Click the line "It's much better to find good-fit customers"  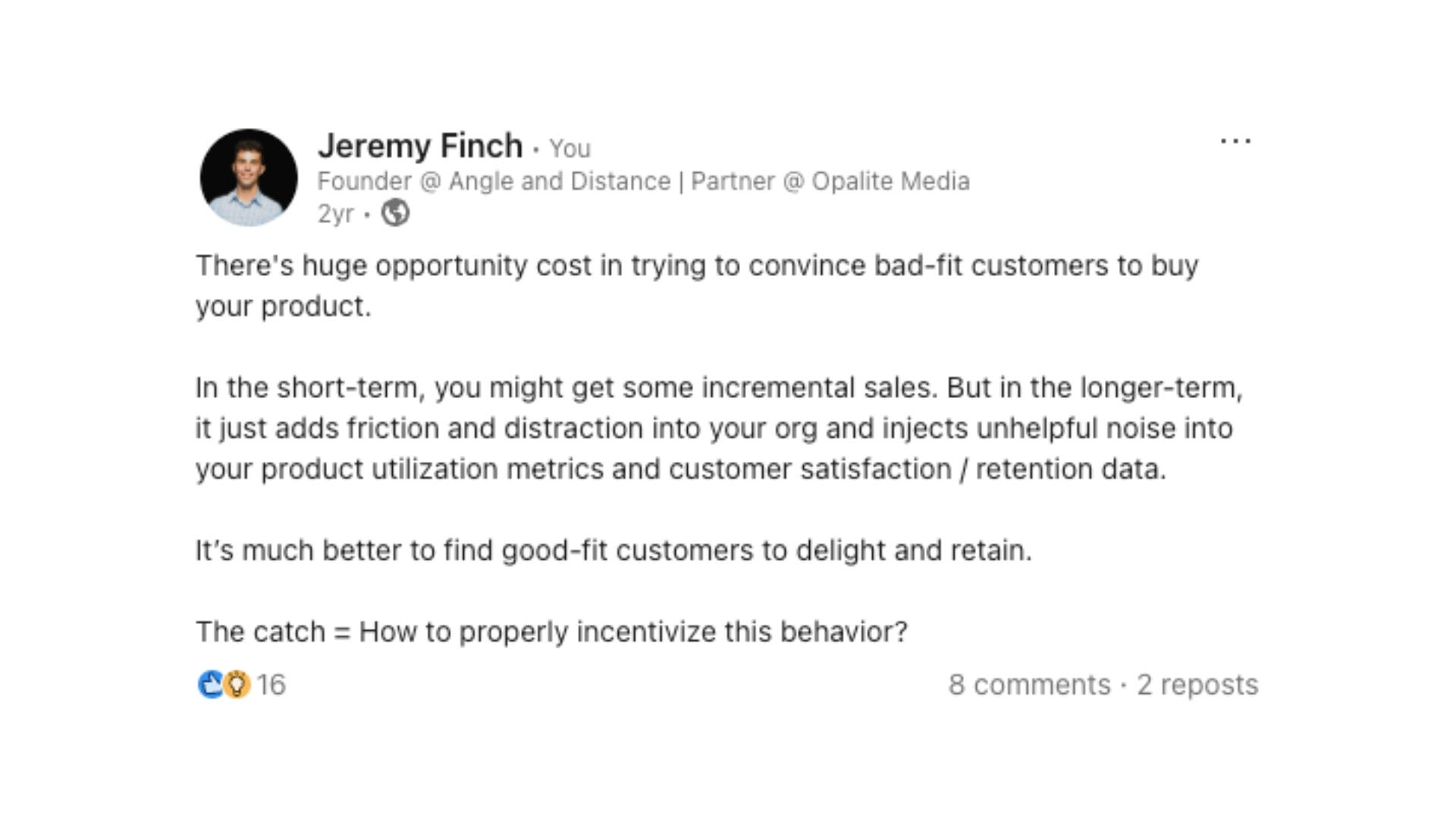613,551
